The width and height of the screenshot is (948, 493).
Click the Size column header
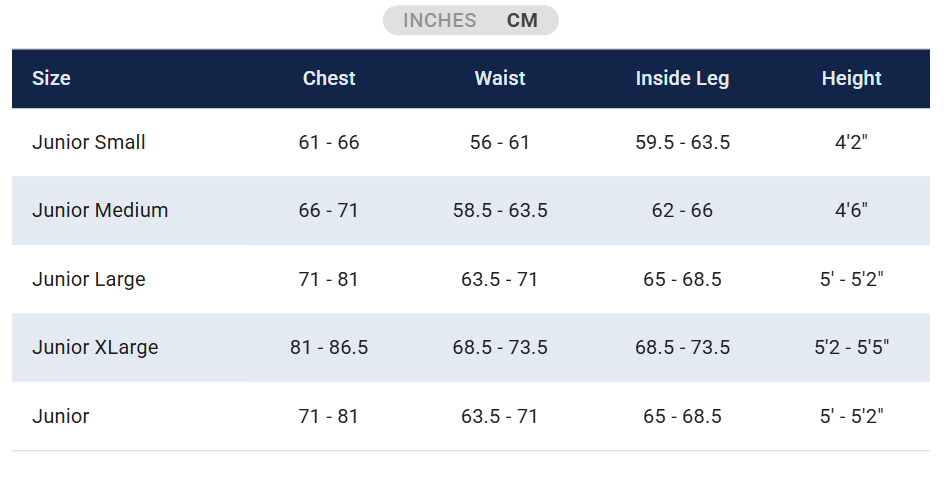click(51, 78)
